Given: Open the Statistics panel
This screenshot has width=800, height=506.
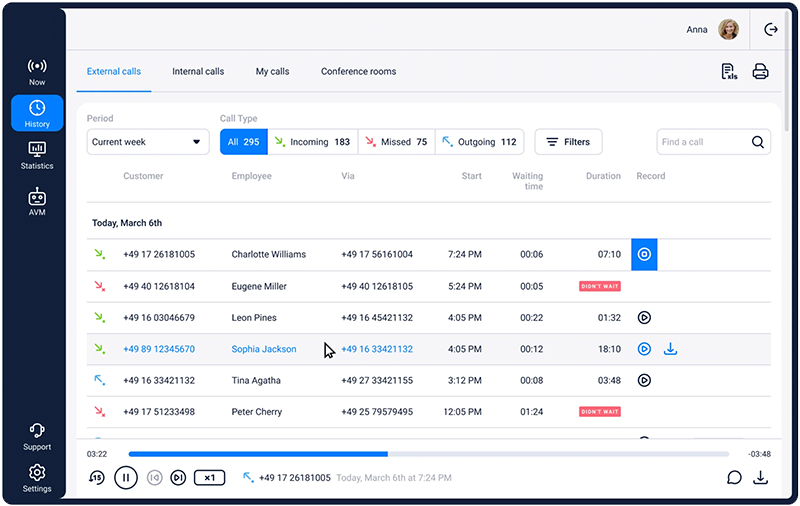Looking at the screenshot, I should coord(37,155).
